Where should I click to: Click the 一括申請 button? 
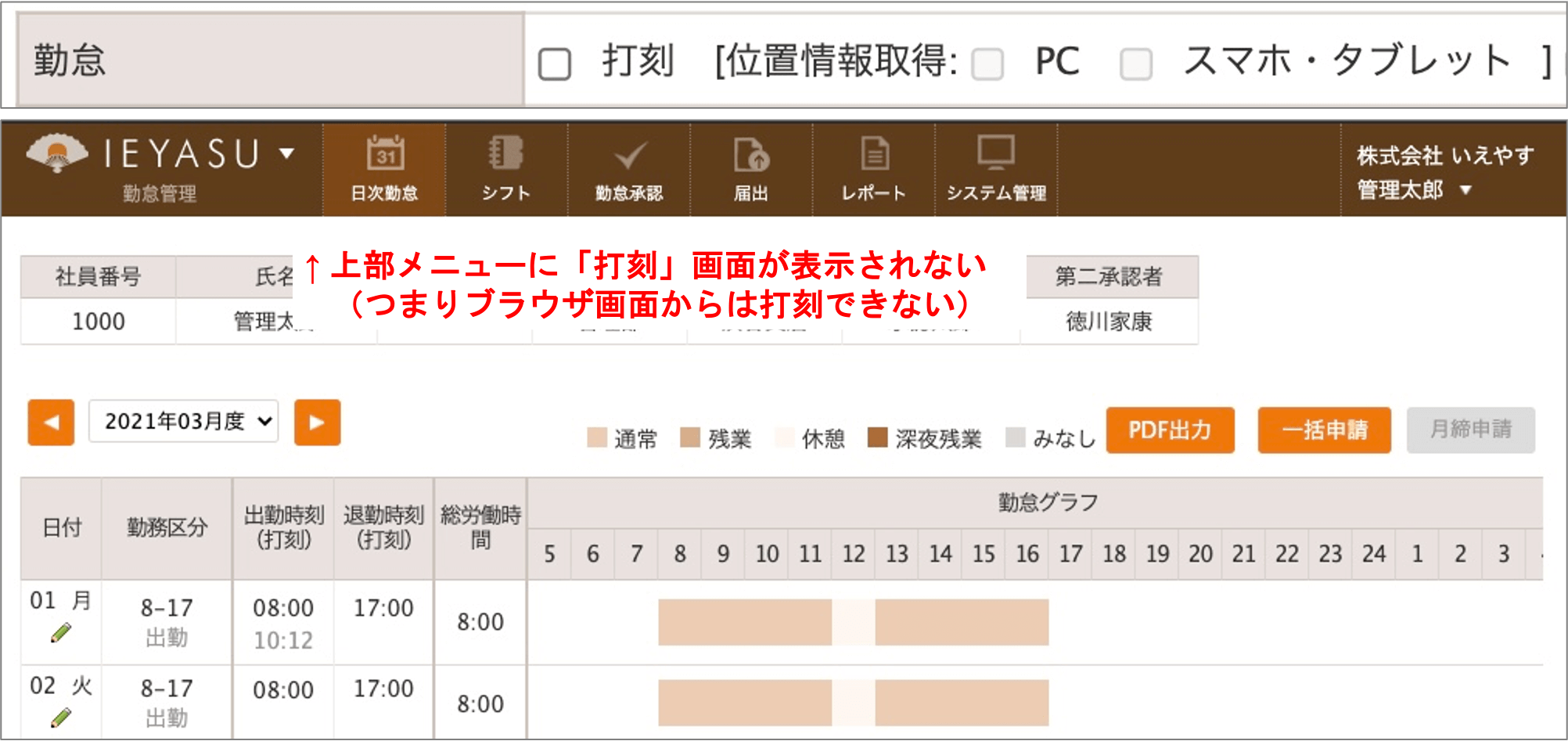click(1325, 430)
